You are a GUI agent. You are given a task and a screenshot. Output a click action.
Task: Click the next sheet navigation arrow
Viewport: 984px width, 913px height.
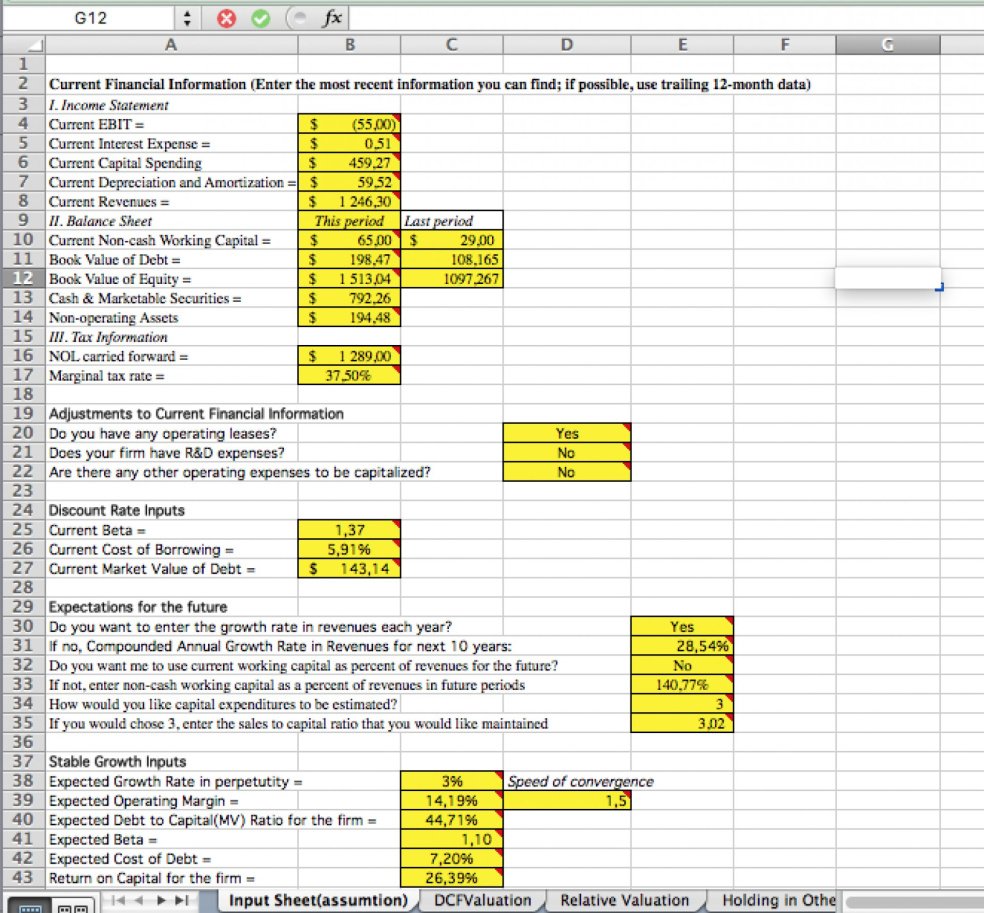coord(160,901)
